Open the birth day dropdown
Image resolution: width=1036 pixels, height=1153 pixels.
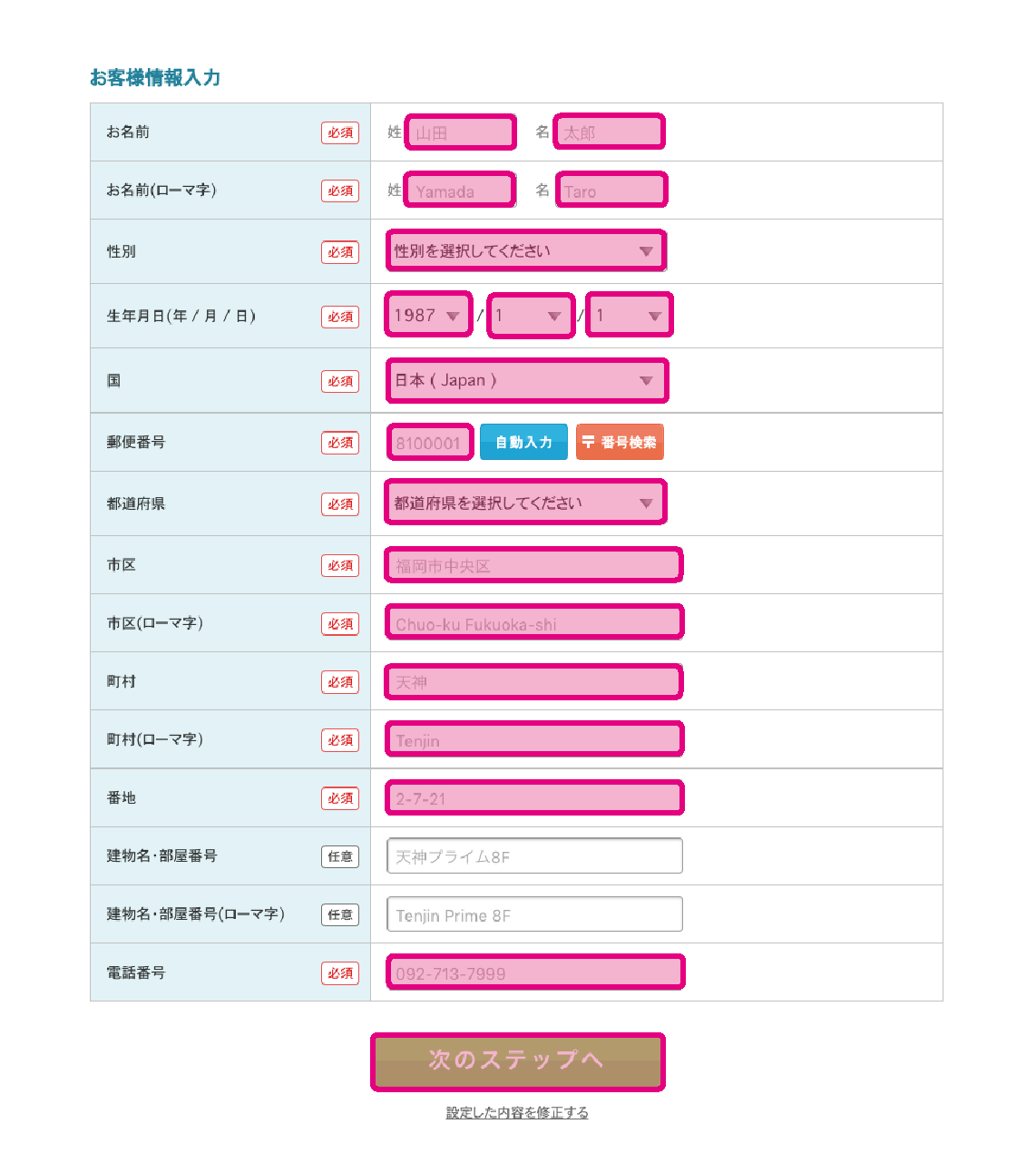[x=630, y=315]
